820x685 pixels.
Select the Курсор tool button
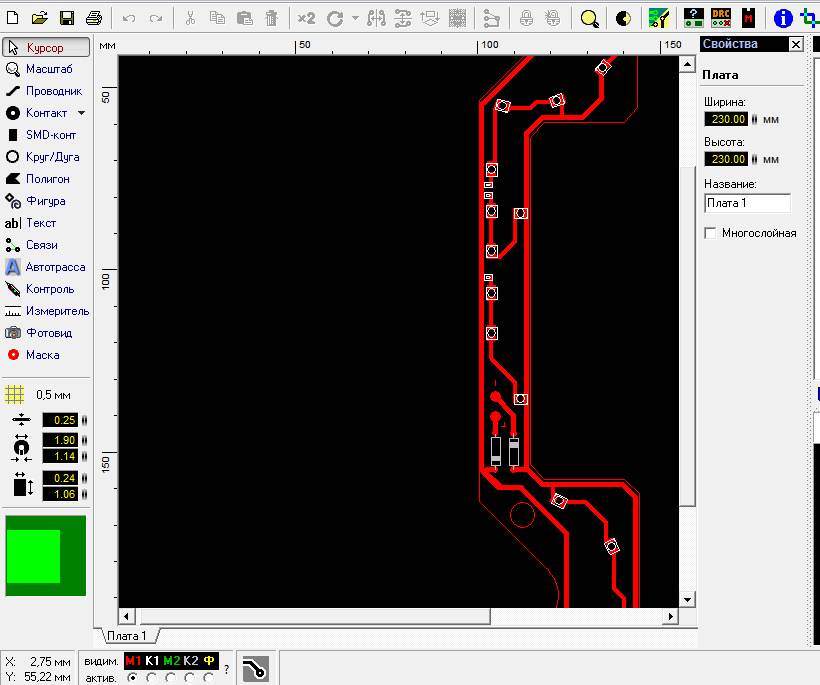pyautogui.click(x=46, y=47)
